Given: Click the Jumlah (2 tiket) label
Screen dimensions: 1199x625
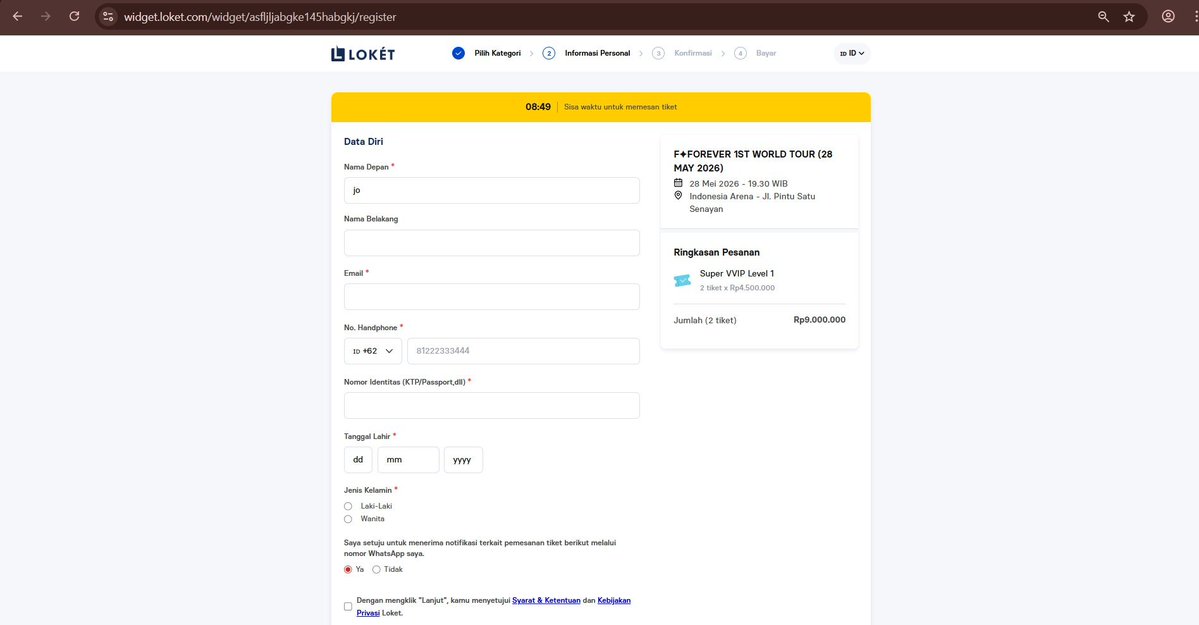Looking at the screenshot, I should click(705, 321).
